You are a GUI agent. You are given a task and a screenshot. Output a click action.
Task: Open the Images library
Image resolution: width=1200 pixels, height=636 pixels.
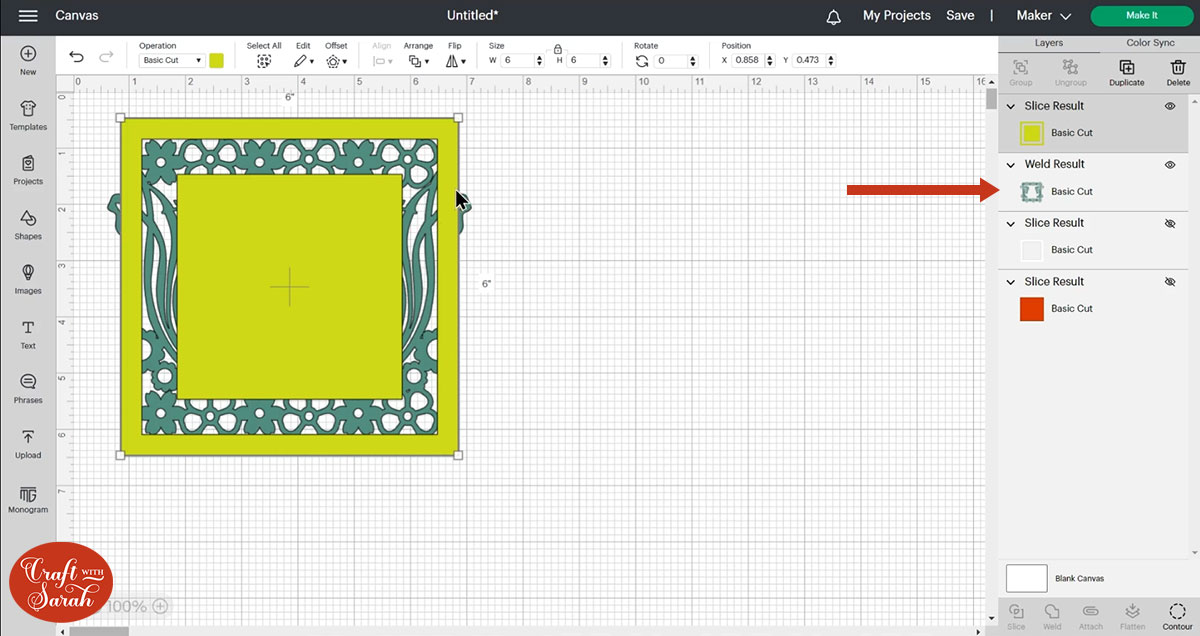(28, 279)
